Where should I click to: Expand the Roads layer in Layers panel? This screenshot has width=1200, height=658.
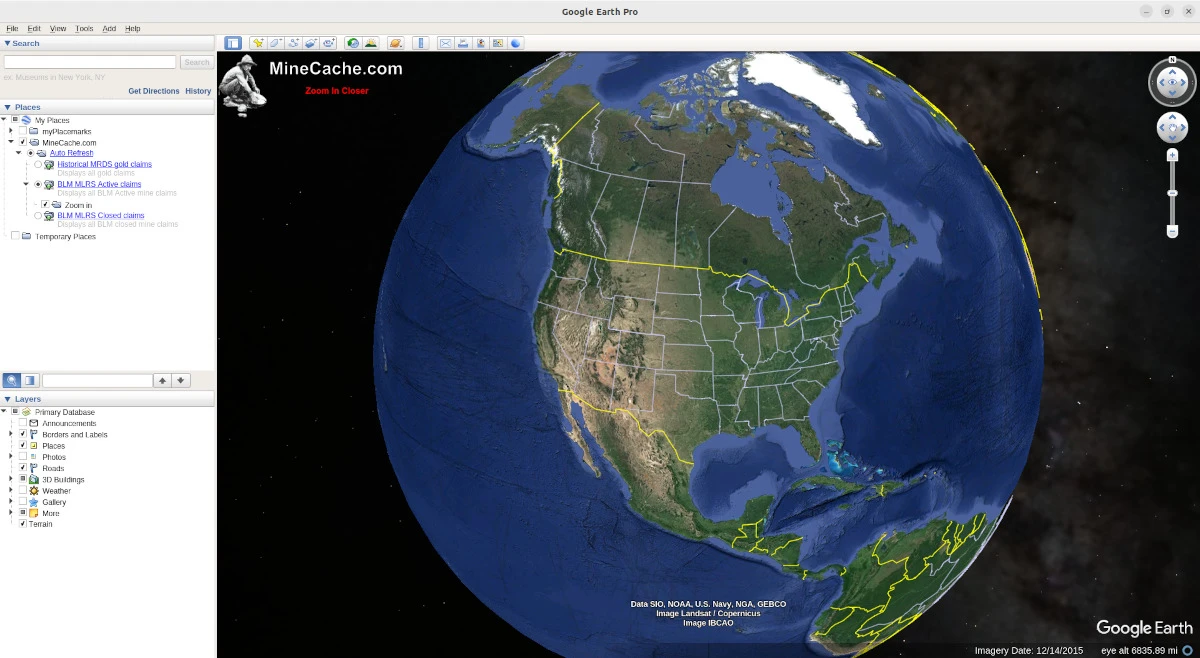coord(10,467)
